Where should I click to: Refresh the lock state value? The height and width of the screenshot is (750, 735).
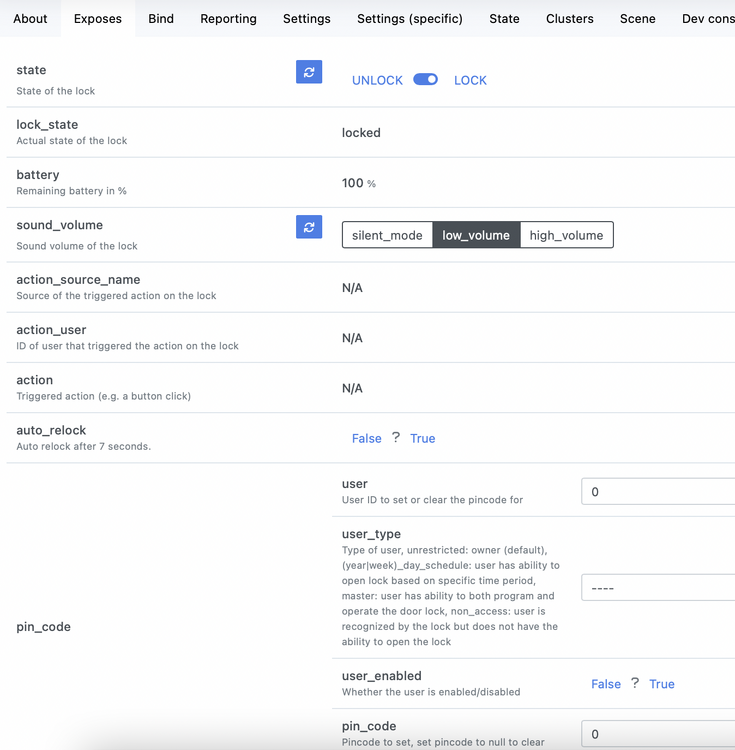[x=309, y=72]
